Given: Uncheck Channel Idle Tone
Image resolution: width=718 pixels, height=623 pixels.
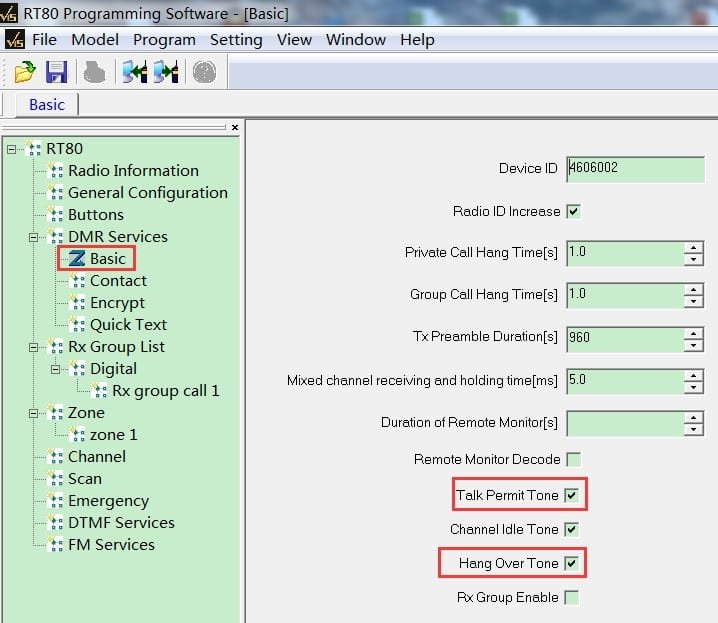Looking at the screenshot, I should (x=571, y=529).
